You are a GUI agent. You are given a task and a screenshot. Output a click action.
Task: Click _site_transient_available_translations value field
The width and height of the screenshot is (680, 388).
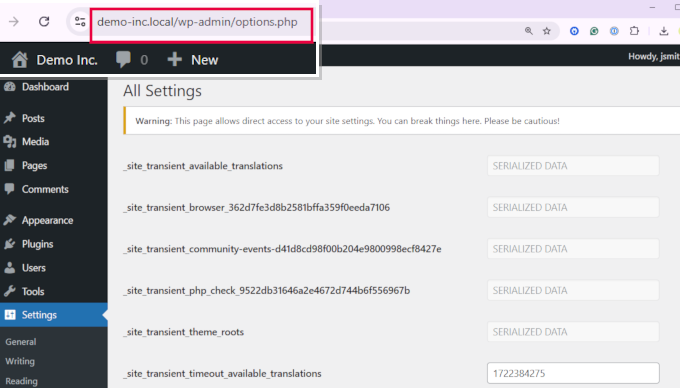click(573, 166)
